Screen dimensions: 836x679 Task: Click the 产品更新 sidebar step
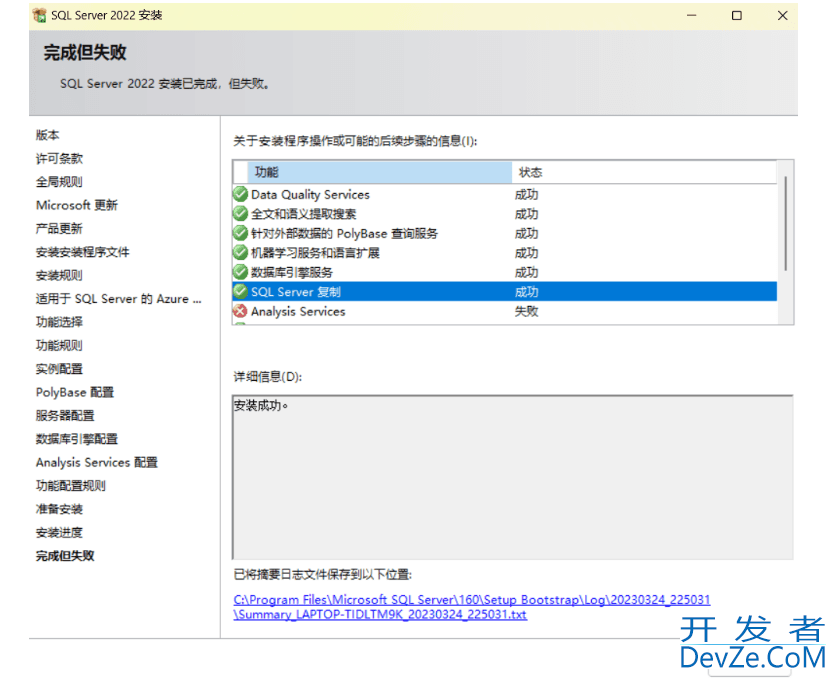[x=59, y=229]
